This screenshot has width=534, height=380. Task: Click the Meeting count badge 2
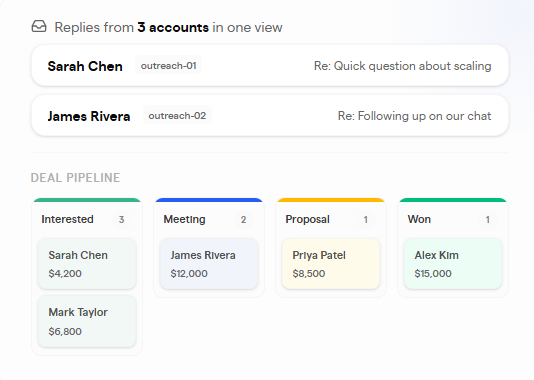[244, 220]
